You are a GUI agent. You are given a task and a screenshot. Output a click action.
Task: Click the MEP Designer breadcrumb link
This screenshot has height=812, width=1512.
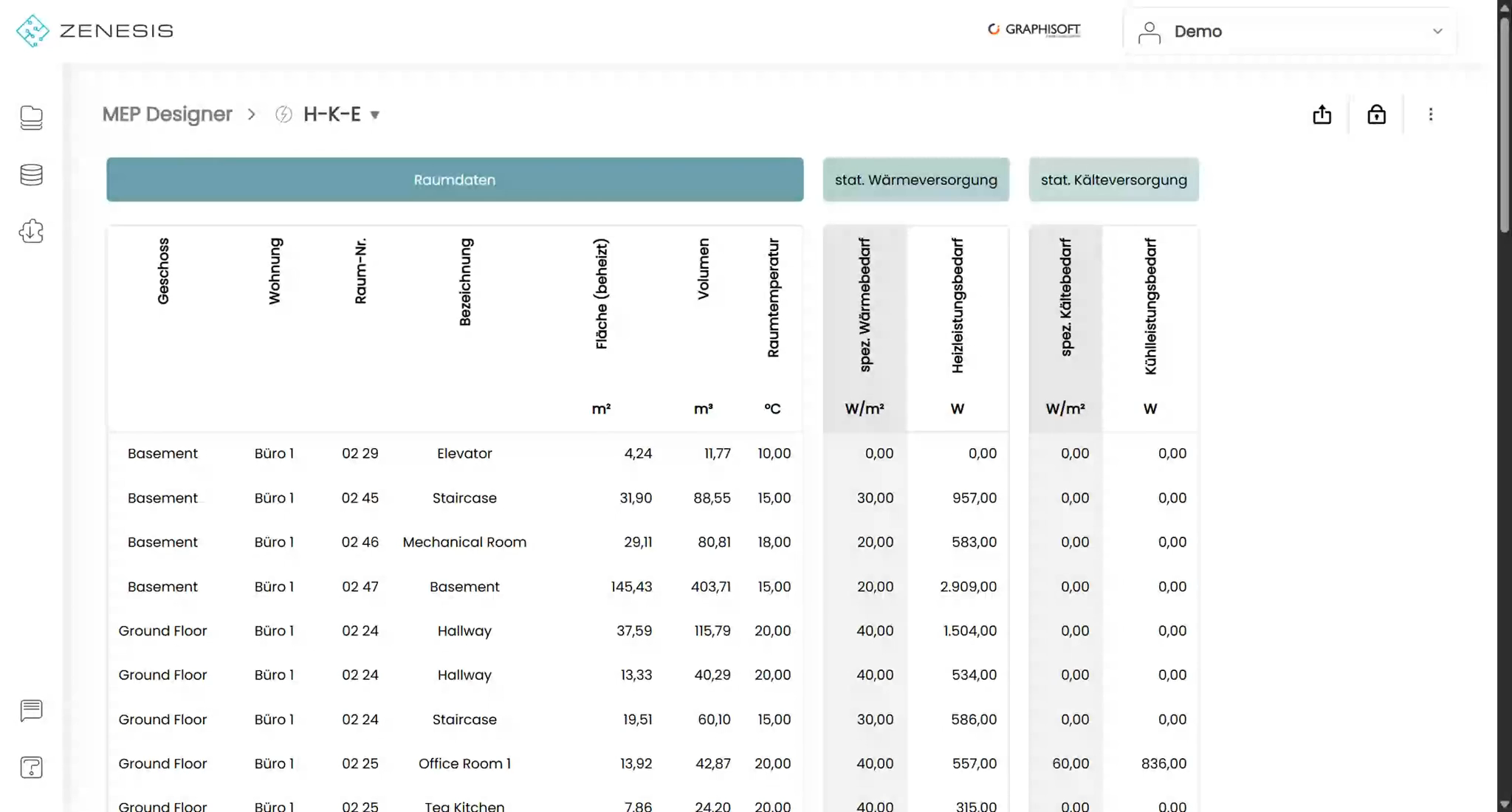pos(167,114)
